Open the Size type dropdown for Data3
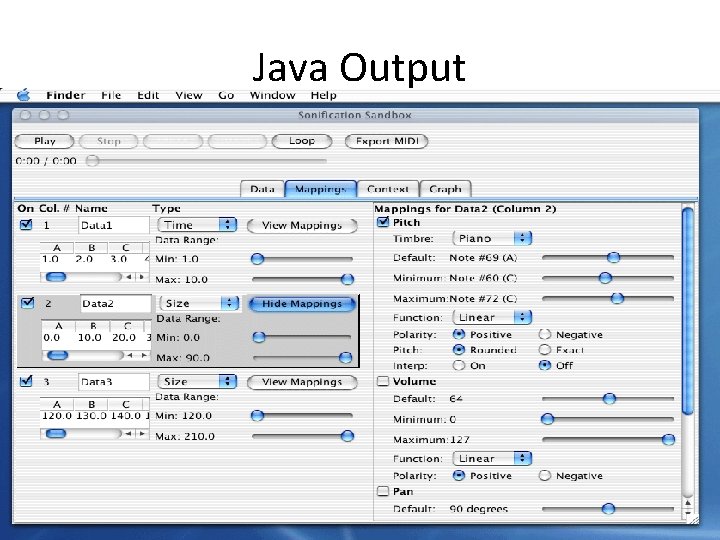This screenshot has width=720, height=540. [197, 382]
